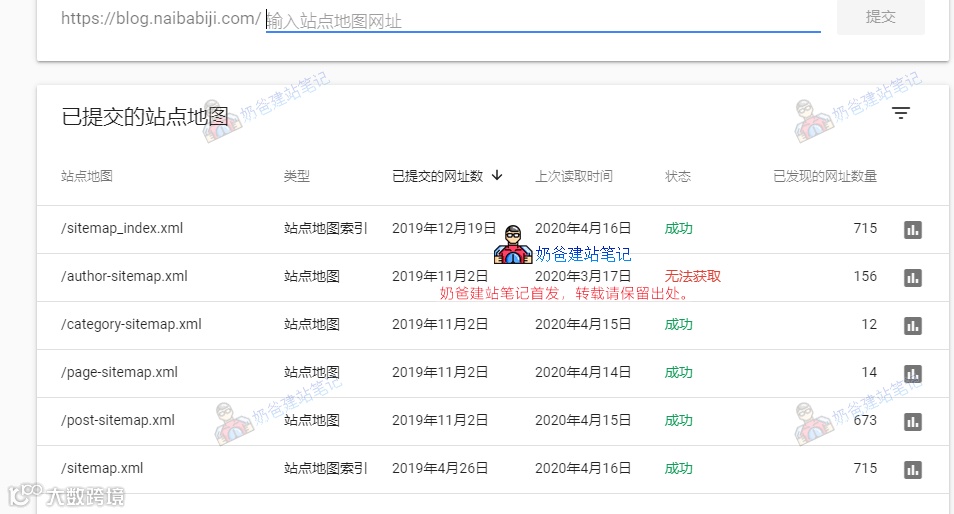954x514 pixels.
Task: Click 站点地图索引 type in /sitemap_index.xml row
Action: [326, 228]
